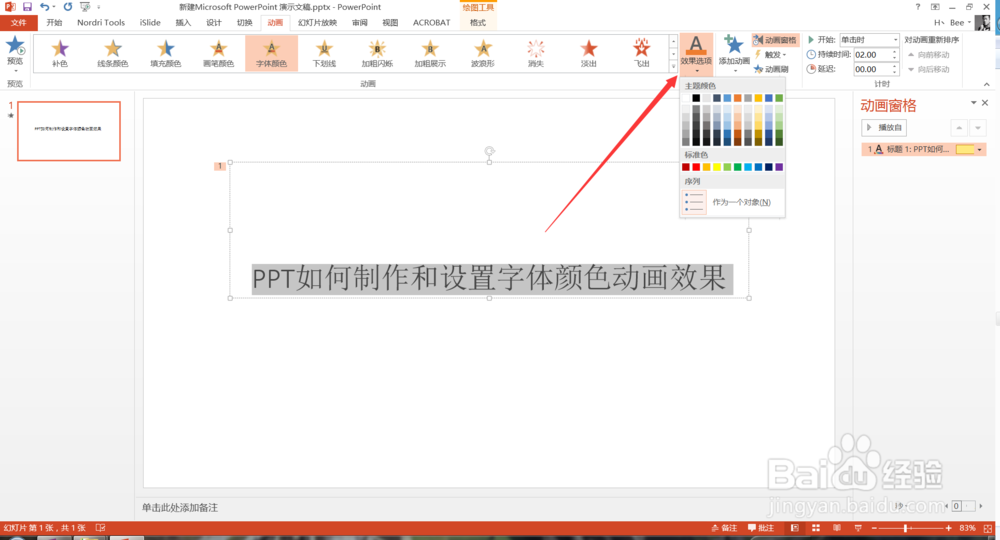Image resolution: width=1000 pixels, height=540 pixels.
Task: Click the zoom out minus icon
Action: pyautogui.click(x=874, y=528)
